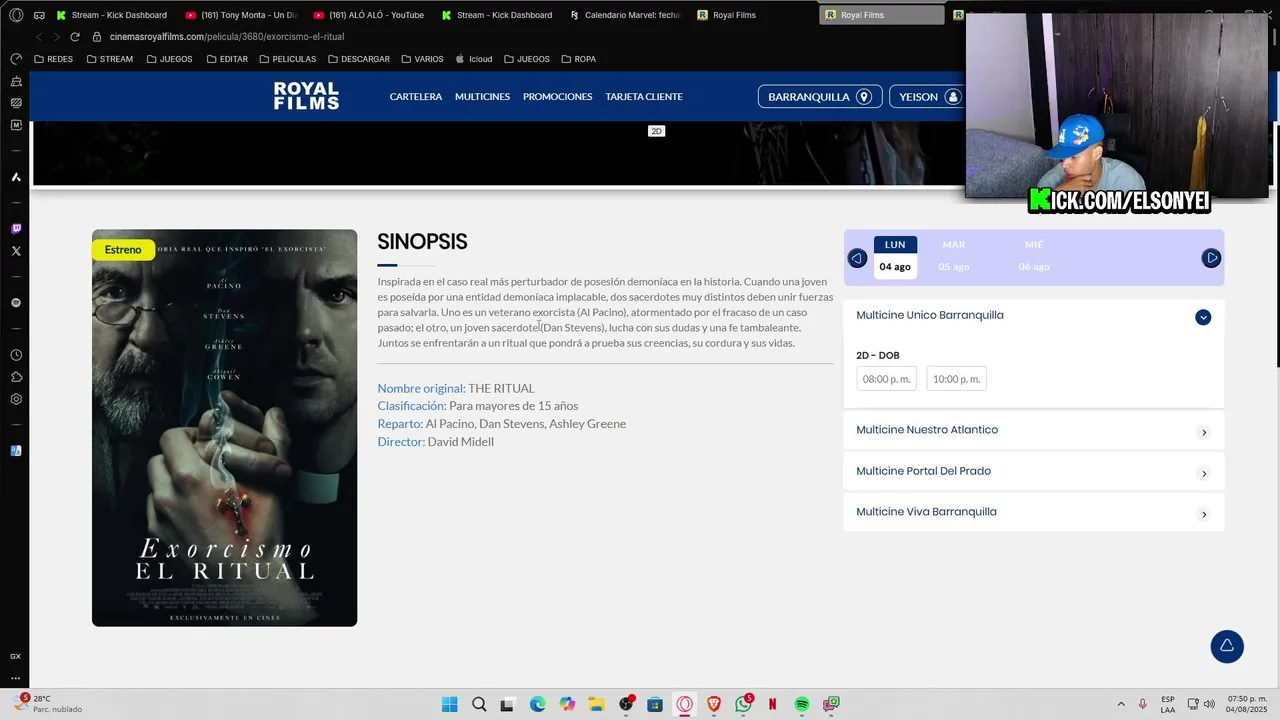Click Exorcismo El Ritual movie poster
This screenshot has width=1280, height=720.
pyautogui.click(x=224, y=428)
